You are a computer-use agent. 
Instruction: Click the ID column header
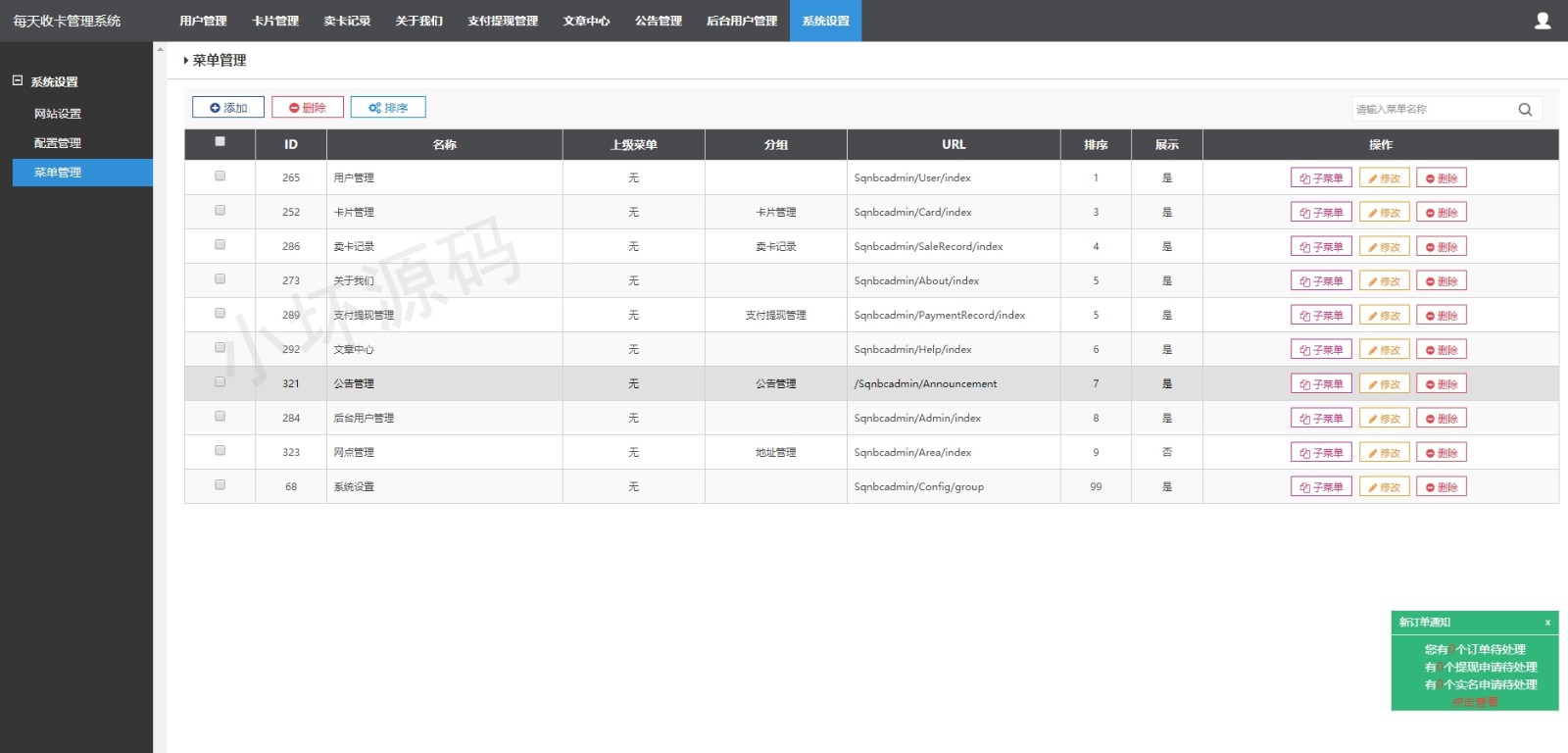tap(291, 144)
